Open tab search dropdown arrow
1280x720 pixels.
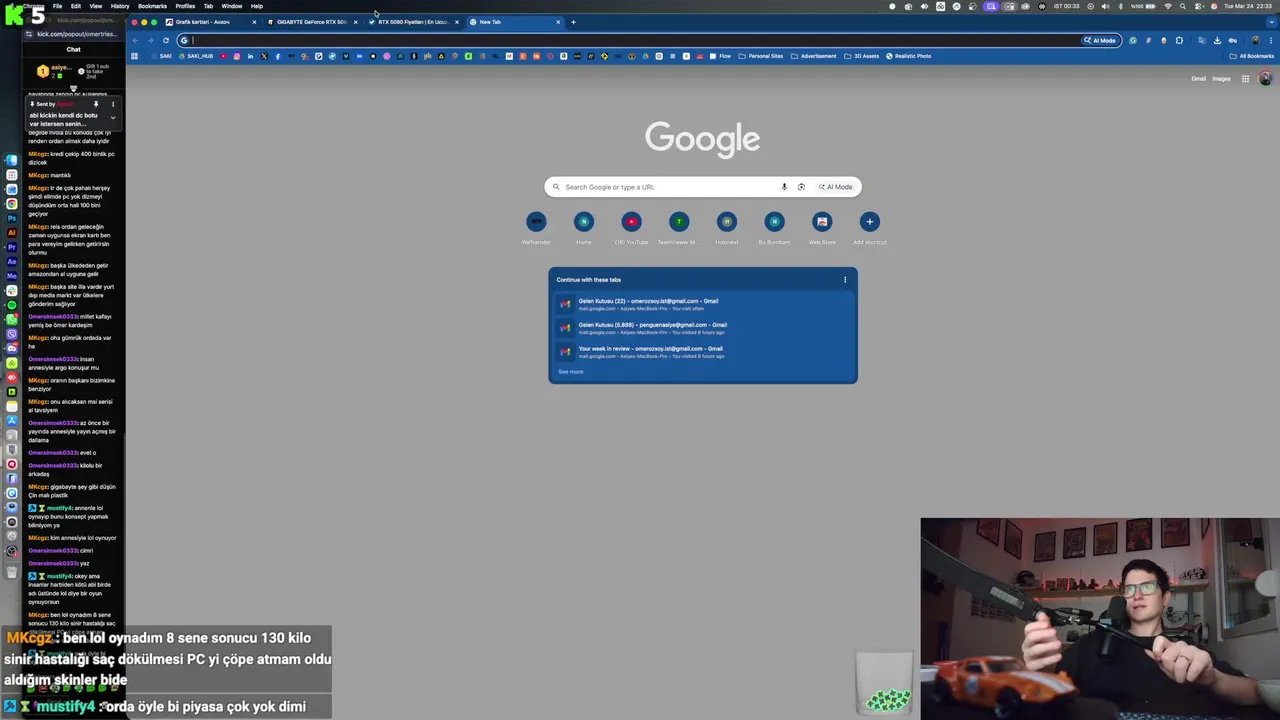[x=1270, y=22]
